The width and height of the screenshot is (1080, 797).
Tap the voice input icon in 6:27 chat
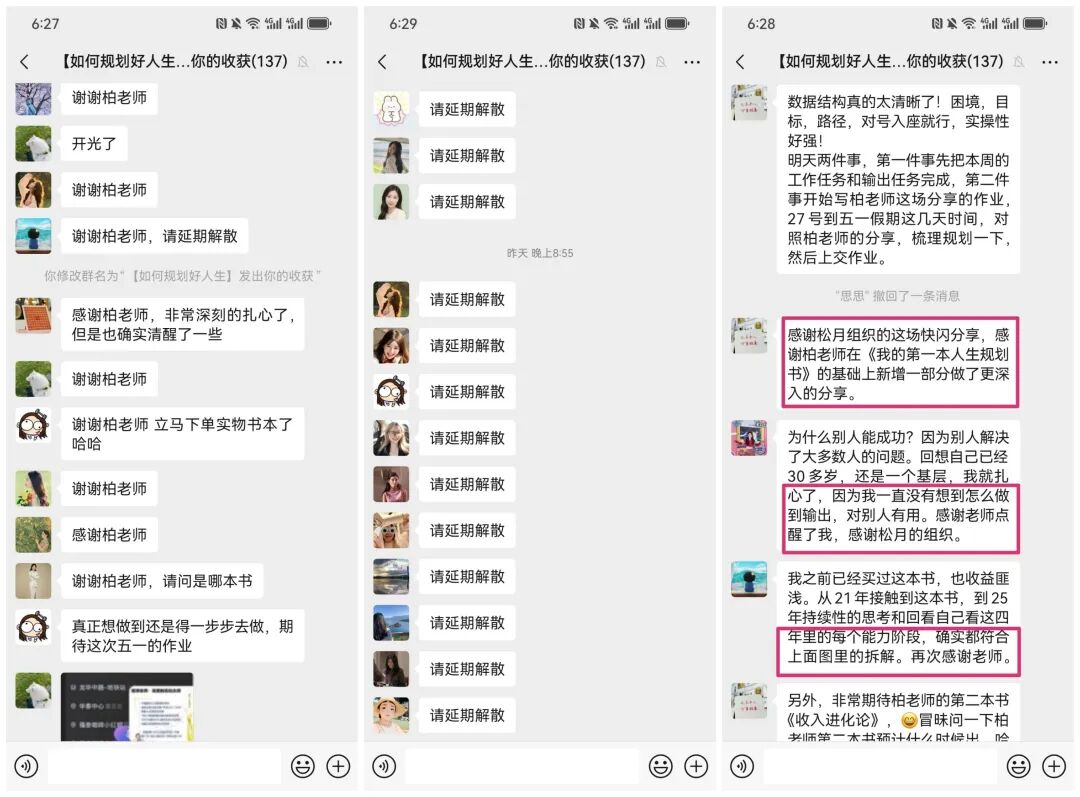pyautogui.click(x=26, y=766)
